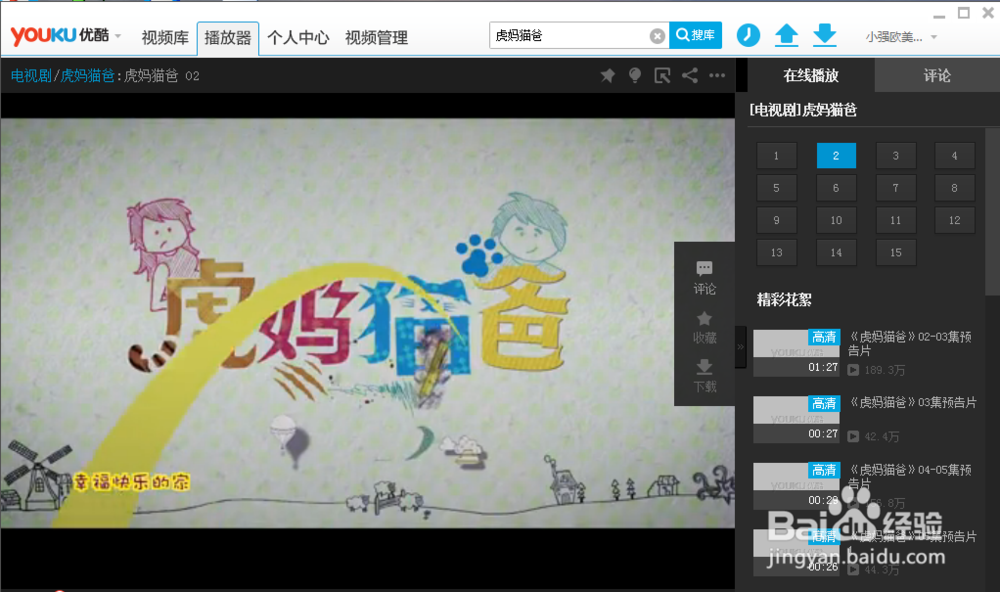The image size is (1000, 592).
Task: Select episode 10
Action: pyautogui.click(x=836, y=220)
